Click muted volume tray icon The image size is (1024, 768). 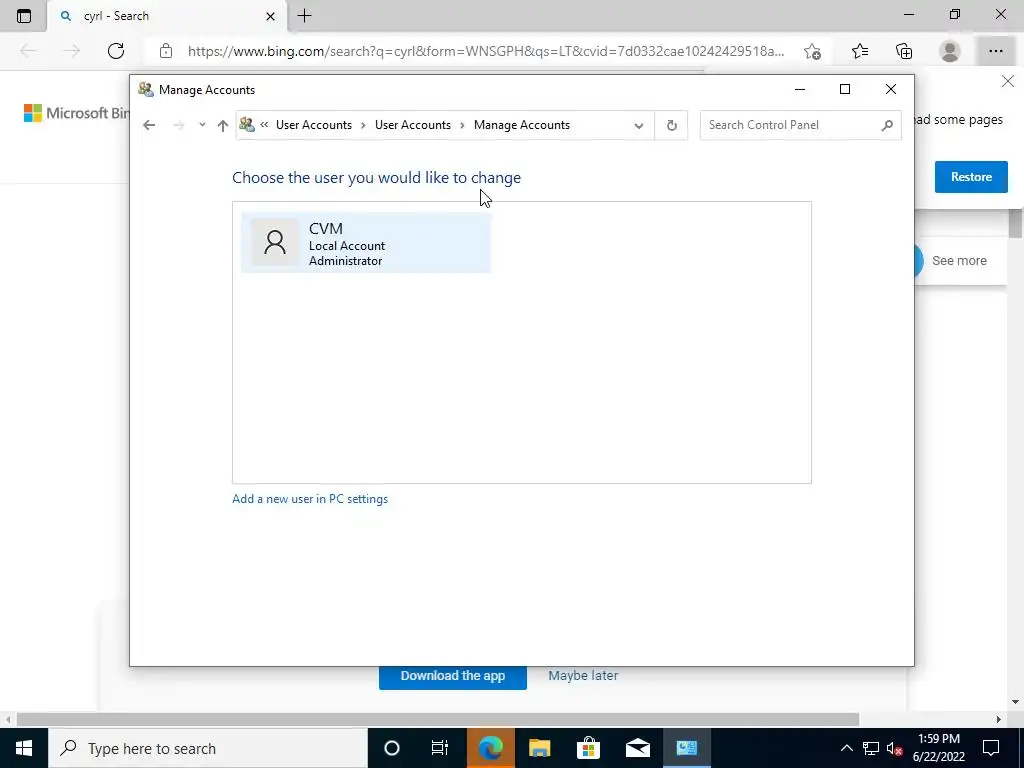tap(895, 748)
